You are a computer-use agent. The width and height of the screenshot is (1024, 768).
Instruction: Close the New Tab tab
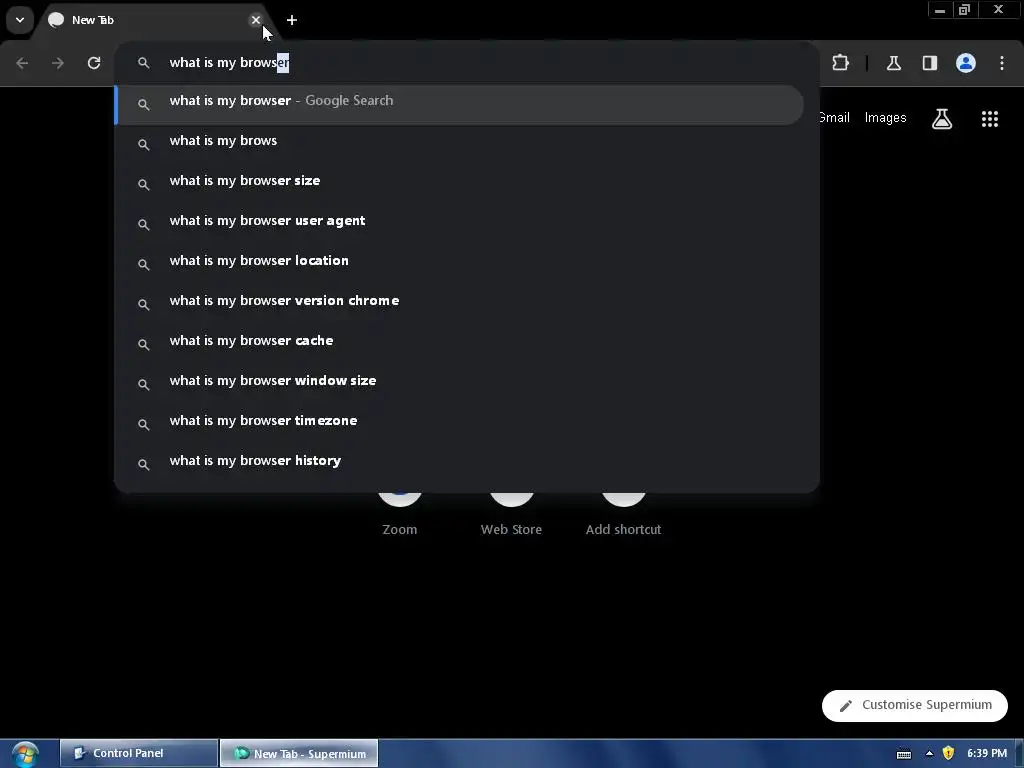(256, 20)
